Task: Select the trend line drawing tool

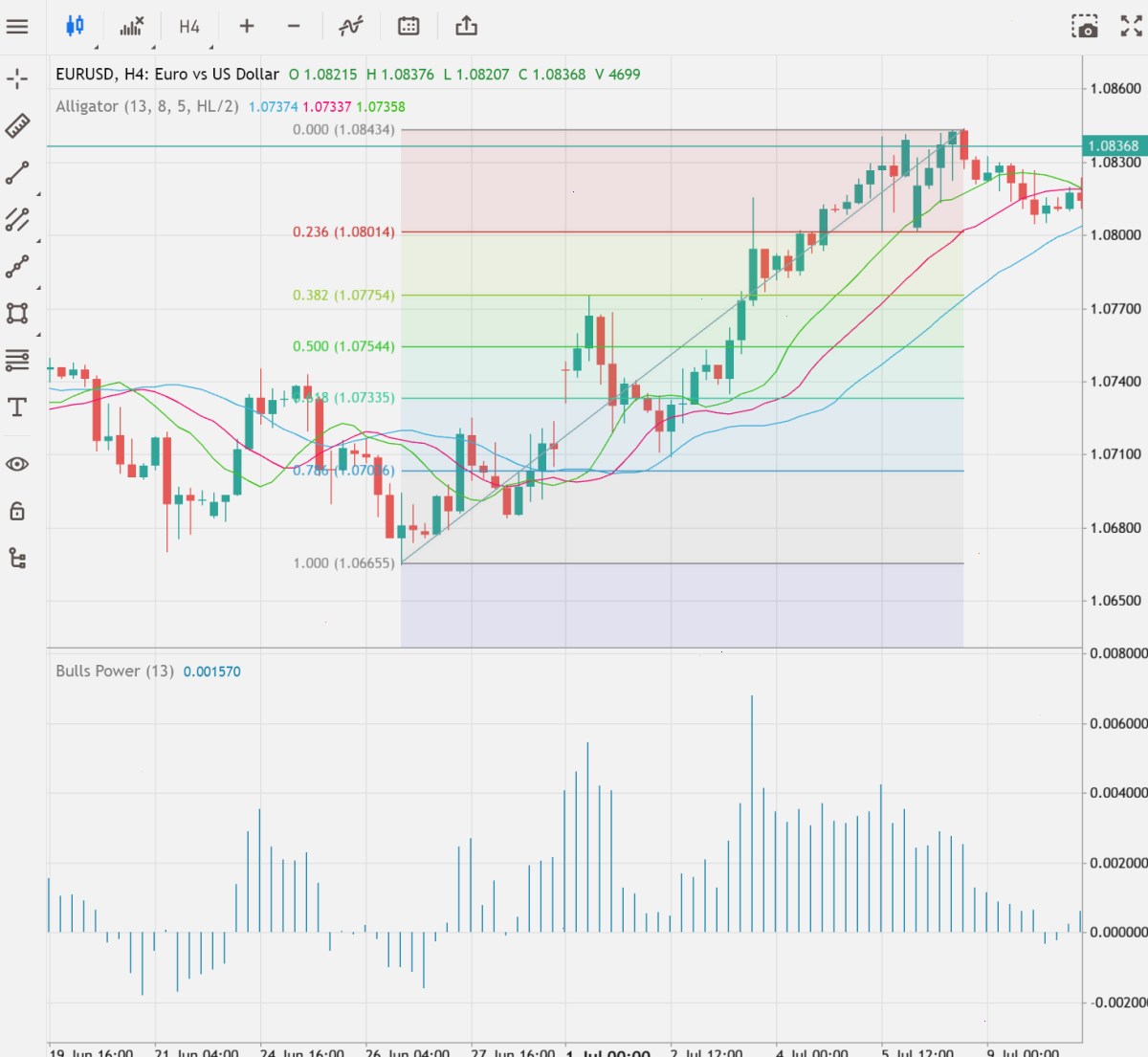Action: pyautogui.click(x=17, y=173)
